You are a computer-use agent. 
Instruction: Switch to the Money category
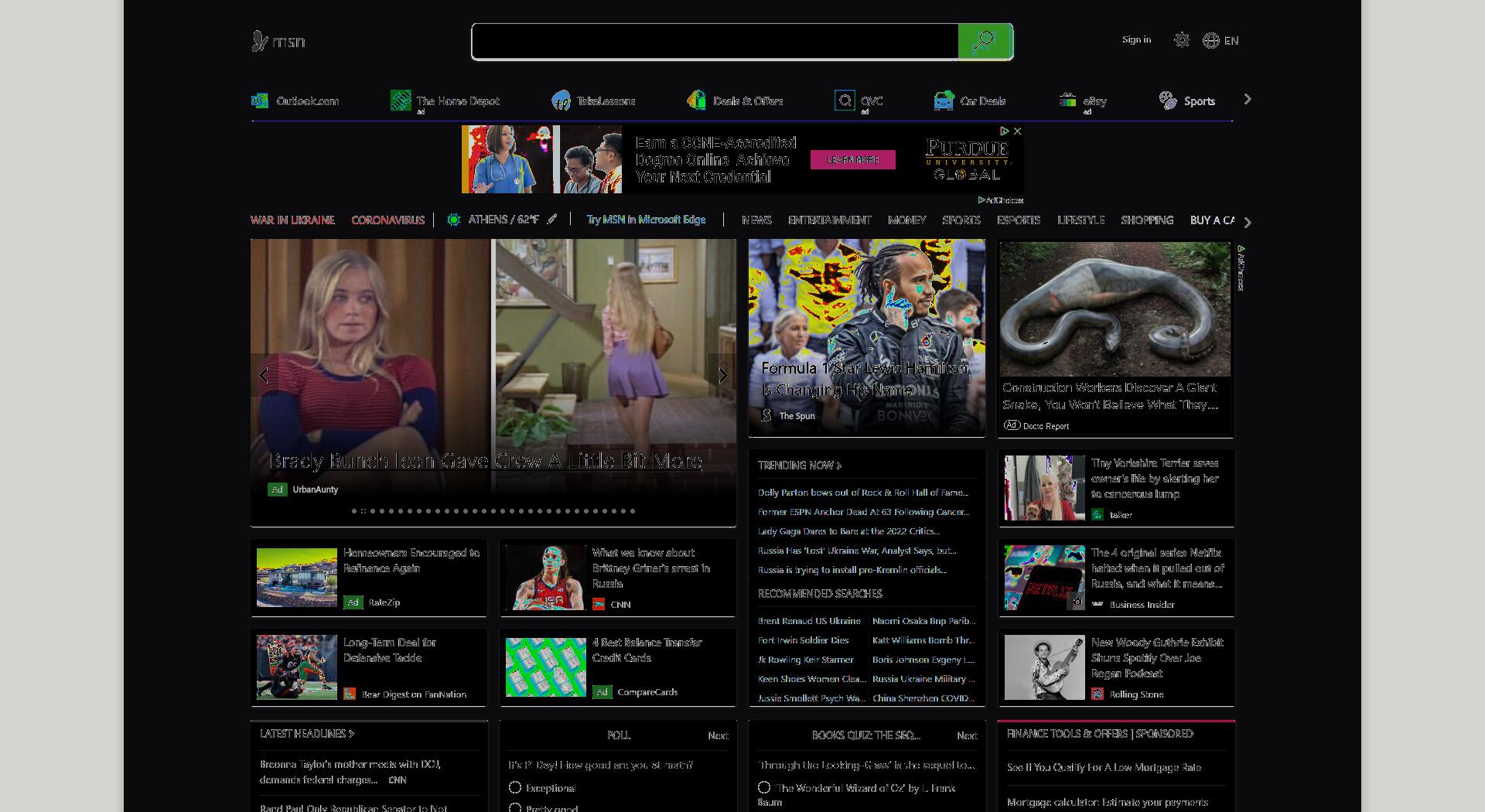click(906, 220)
